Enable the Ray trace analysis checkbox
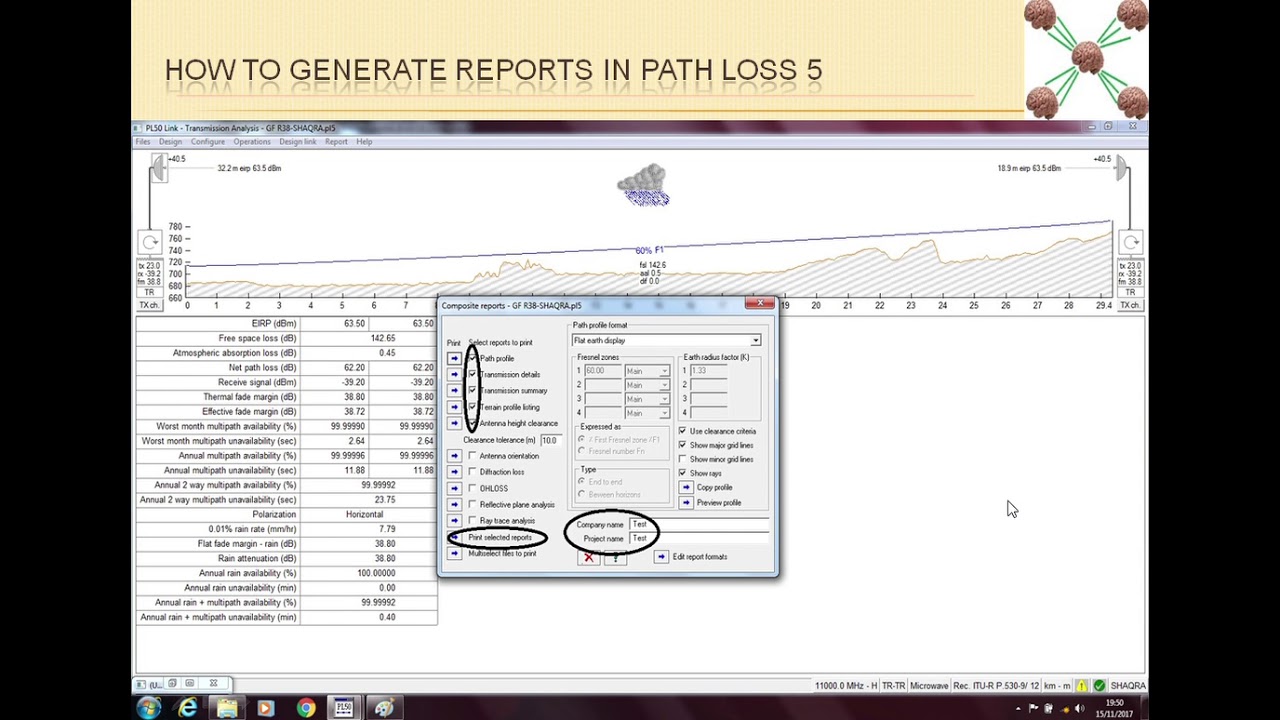 (x=473, y=521)
